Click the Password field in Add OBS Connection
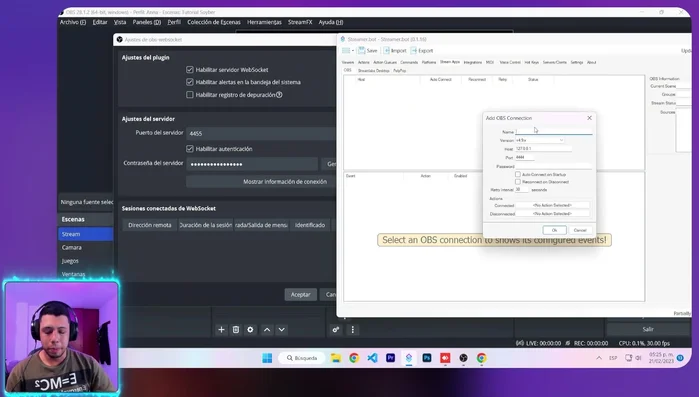Screen dimensions: 699x397 [x=554, y=166]
